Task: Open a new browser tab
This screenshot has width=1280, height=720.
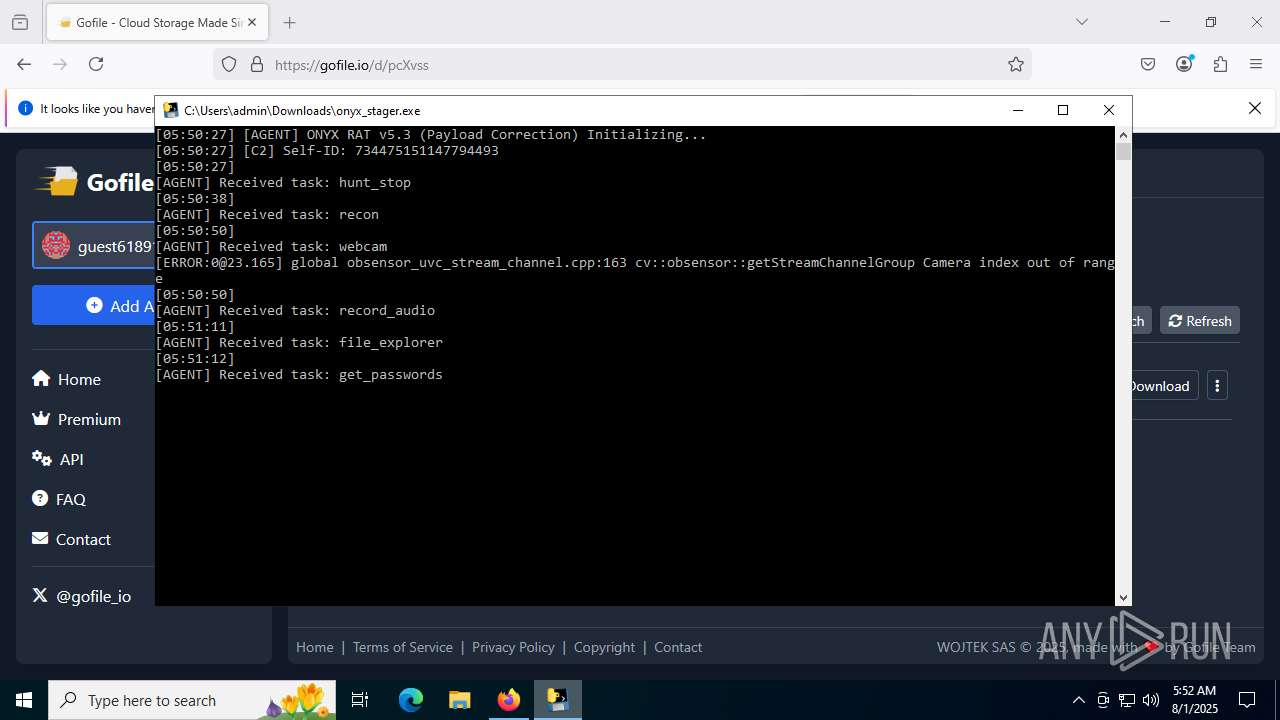Action: click(290, 22)
